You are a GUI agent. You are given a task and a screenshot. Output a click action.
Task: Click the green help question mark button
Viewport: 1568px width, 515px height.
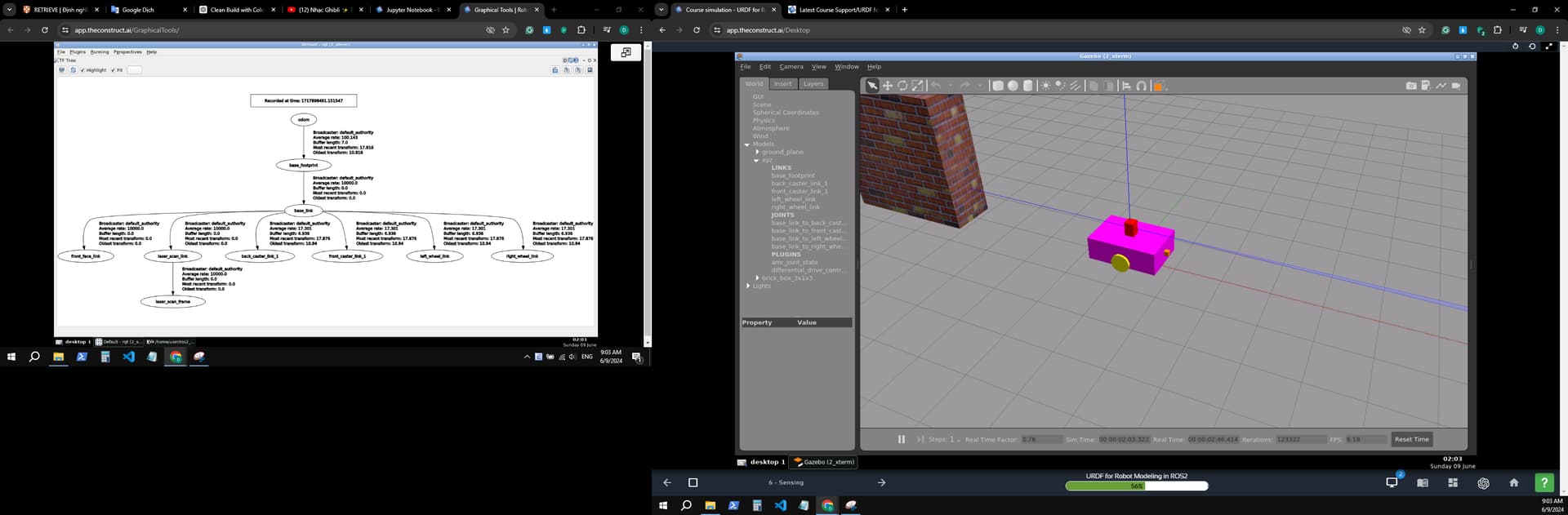1544,483
